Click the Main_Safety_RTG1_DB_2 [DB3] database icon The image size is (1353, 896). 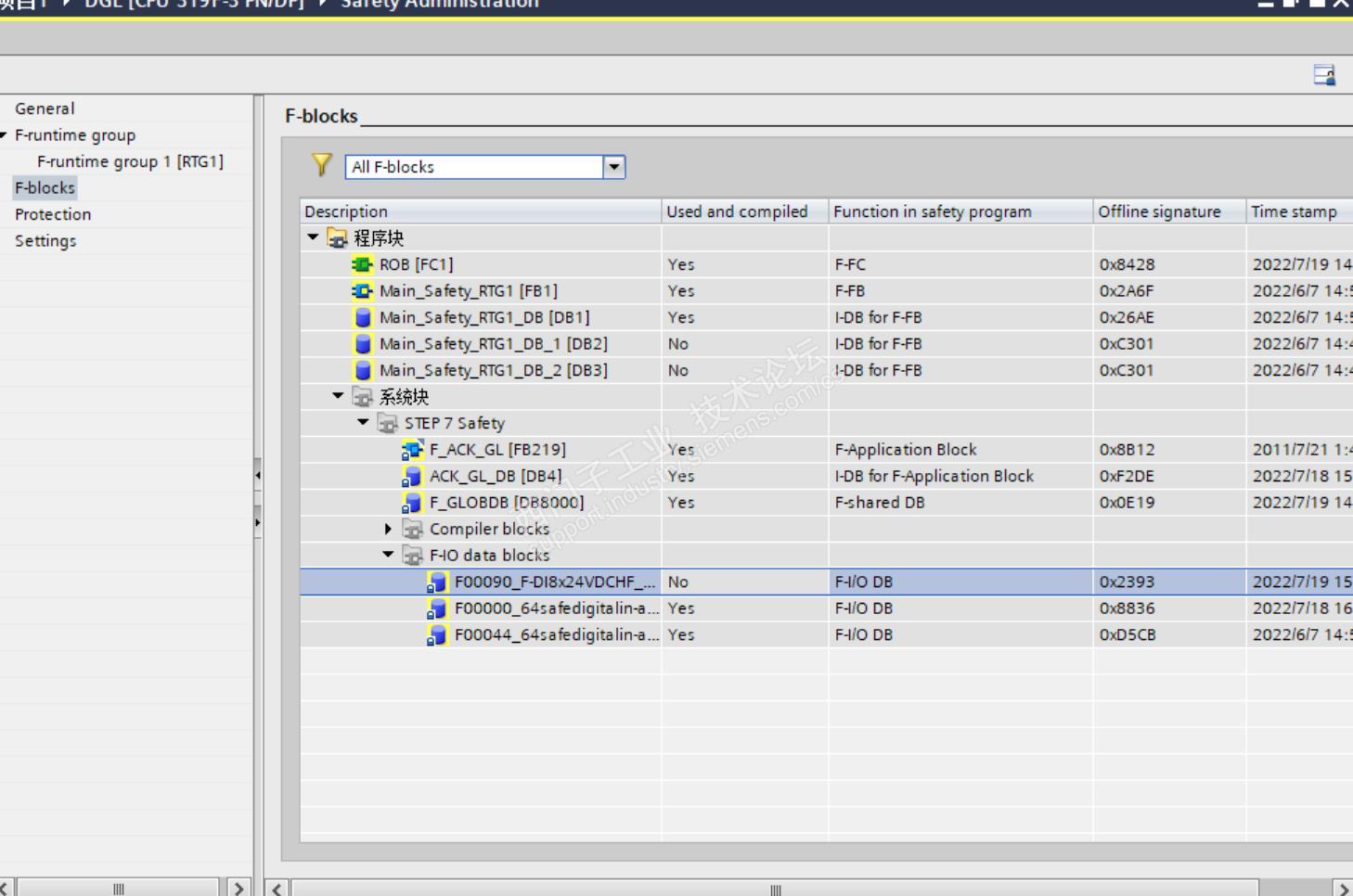pyautogui.click(x=363, y=370)
